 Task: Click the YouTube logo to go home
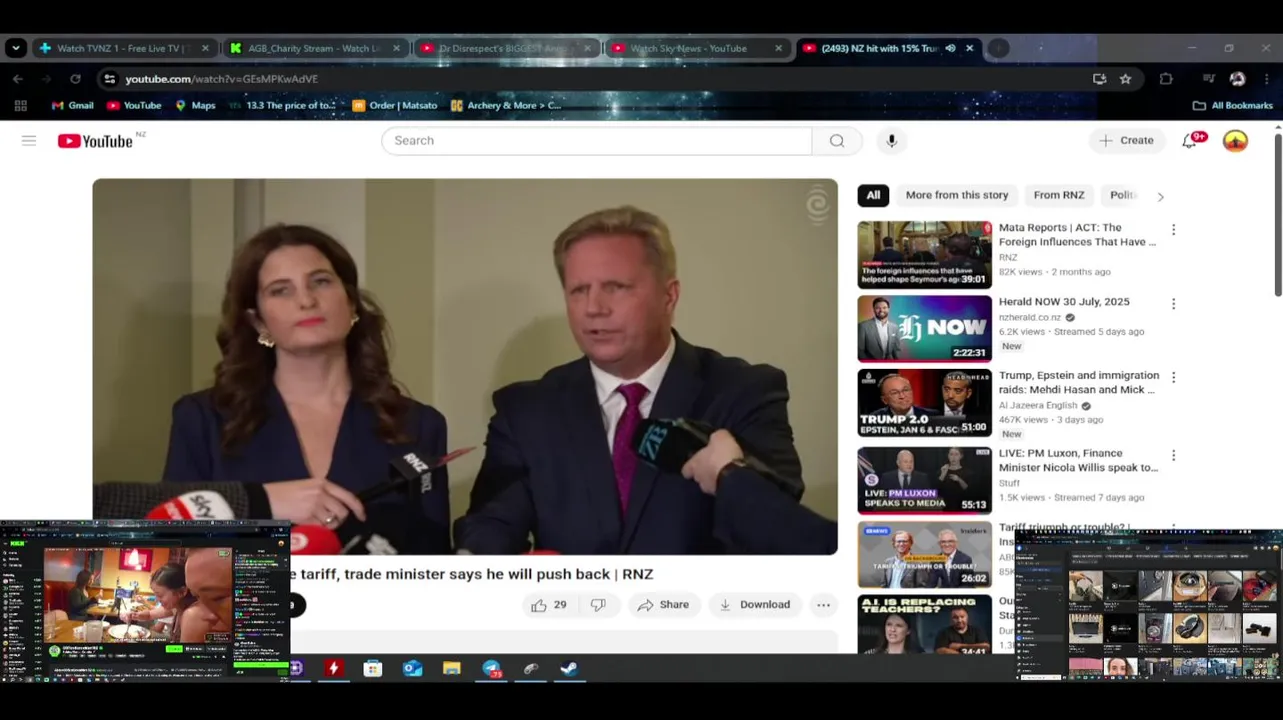[95, 141]
